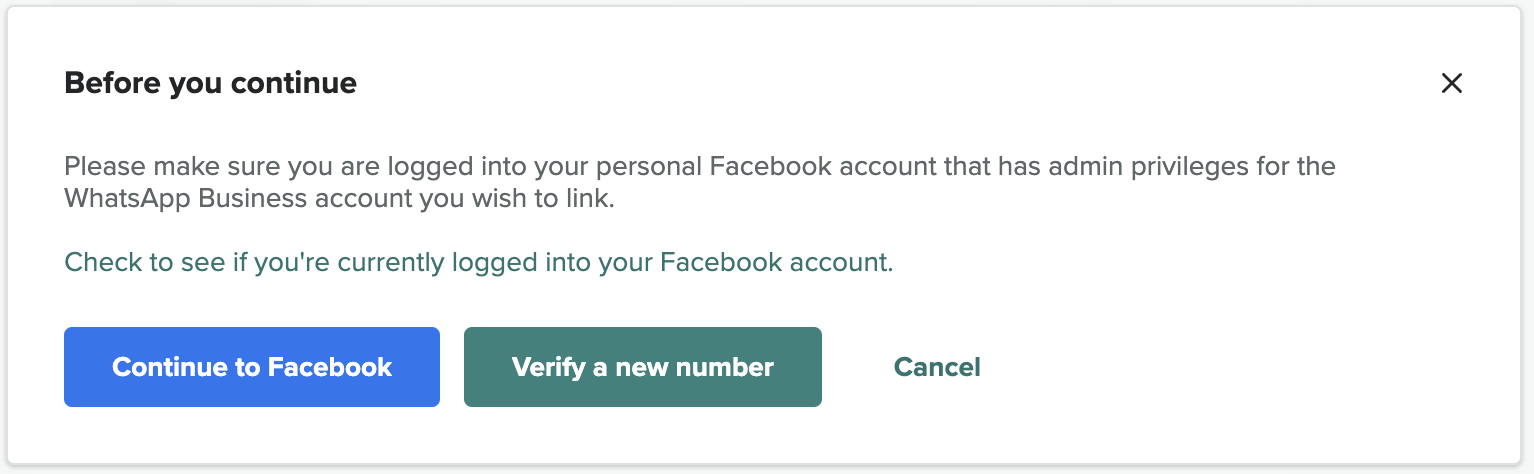Click the green Facebook login check hyperlink
Viewport: 1534px width, 474px height.
pos(478,263)
